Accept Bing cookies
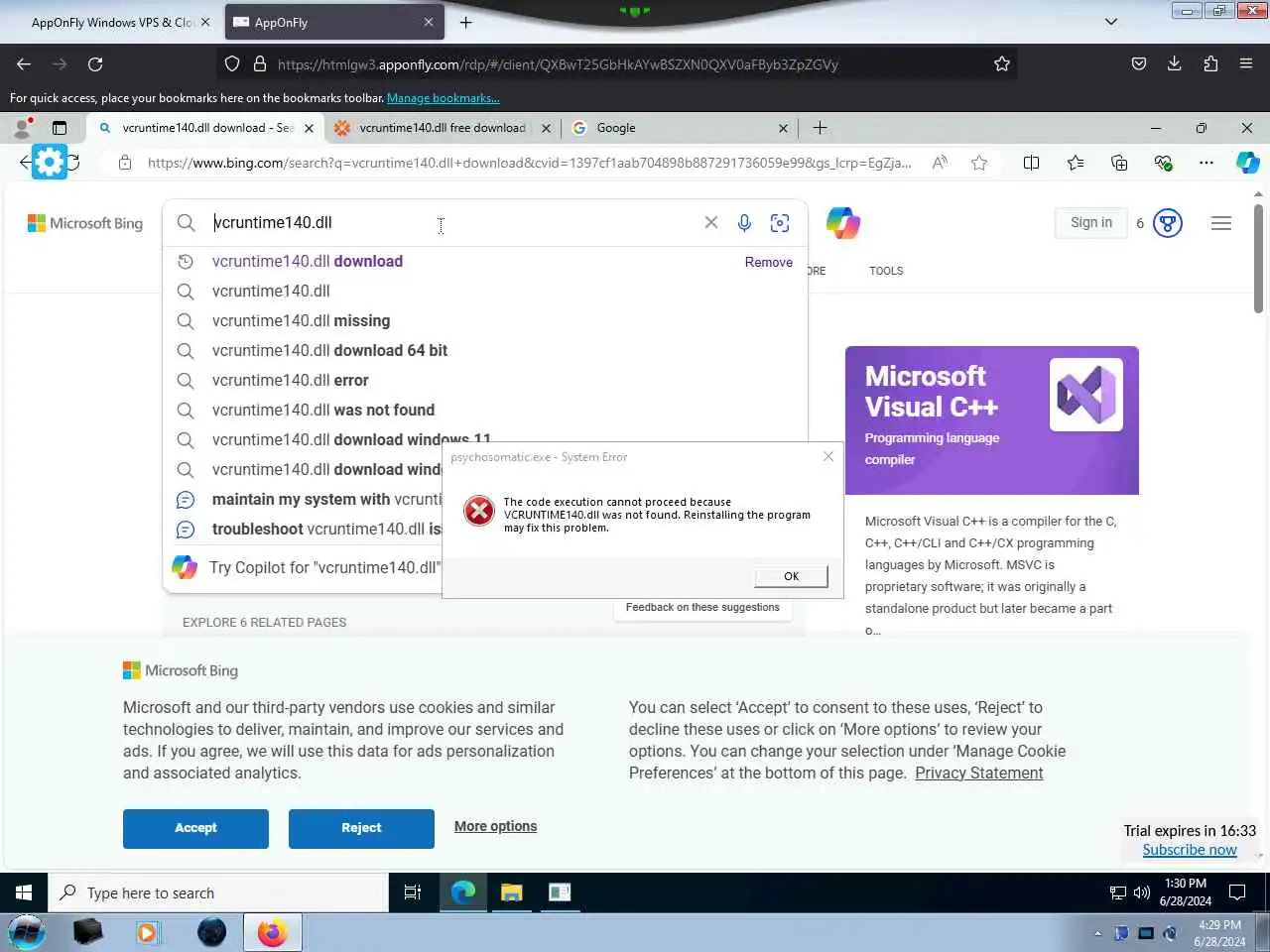The image size is (1270, 952). [x=195, y=828]
